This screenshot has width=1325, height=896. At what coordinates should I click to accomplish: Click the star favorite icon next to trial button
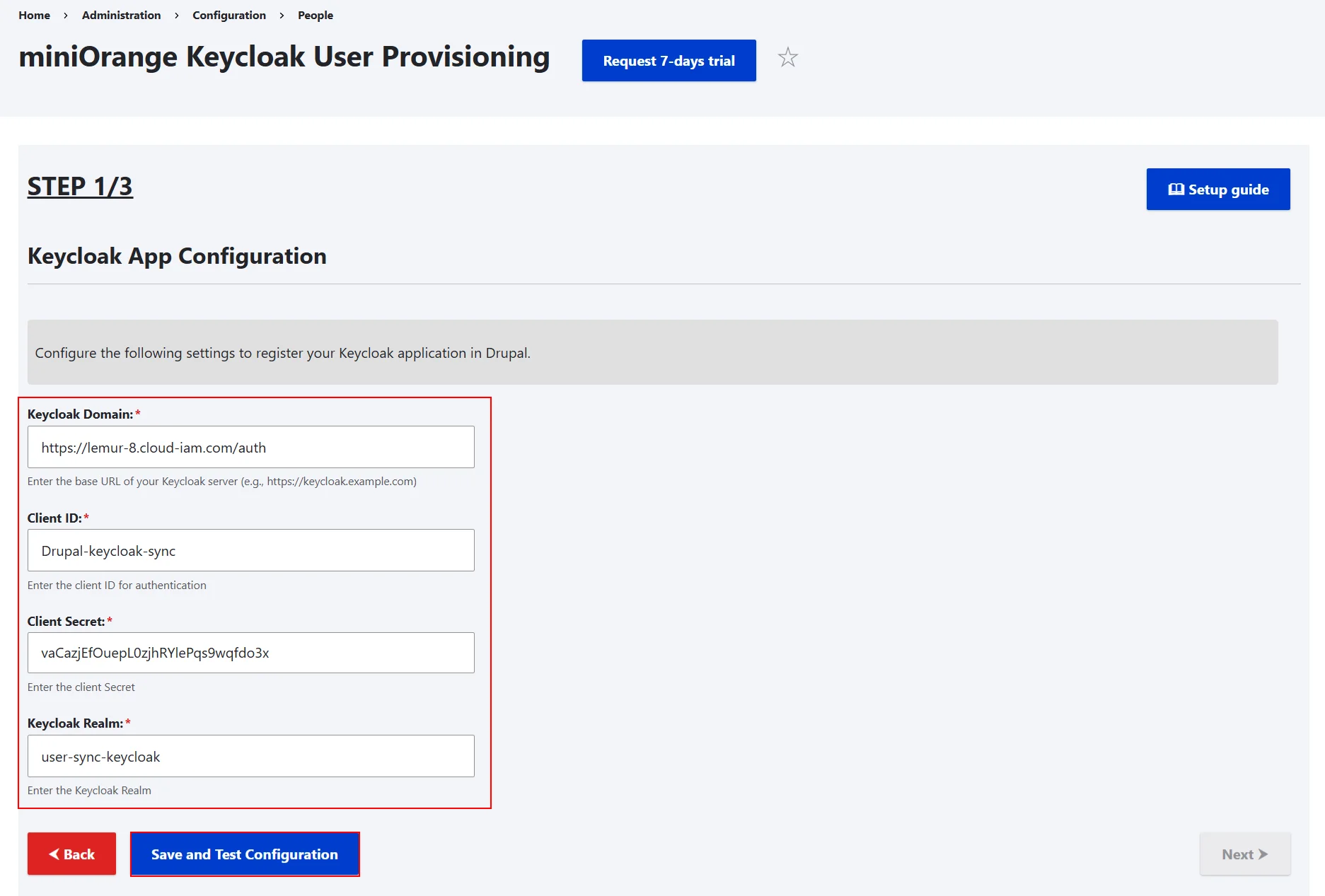pos(787,59)
